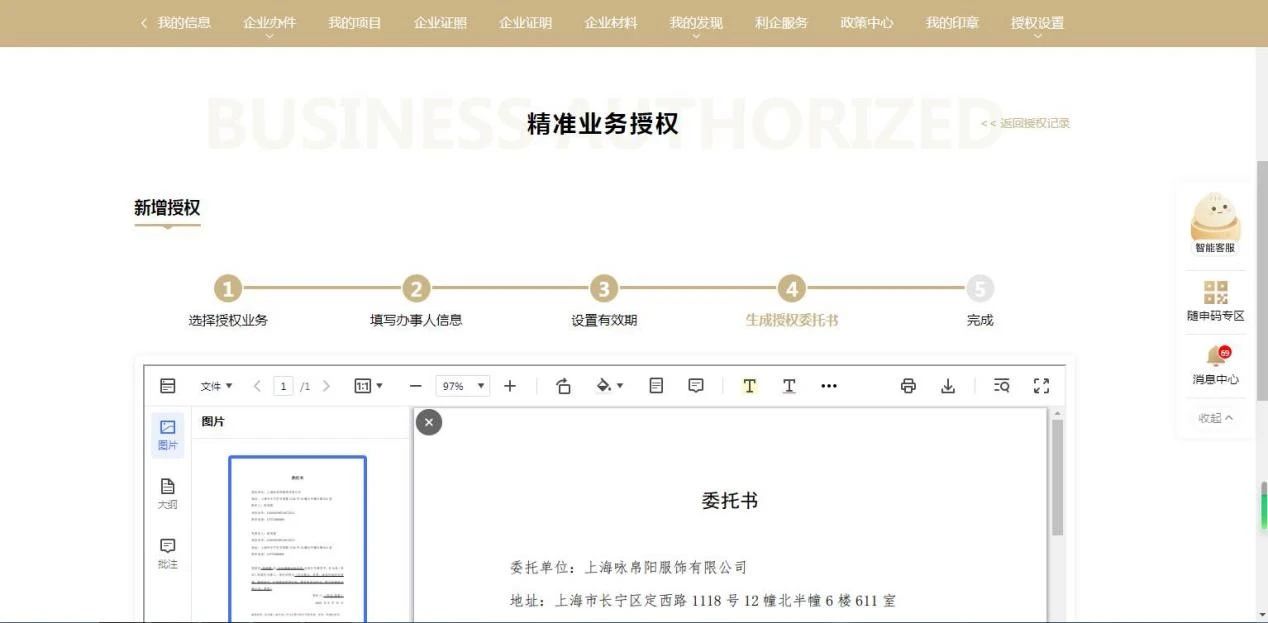This screenshot has height=623, width=1268.
Task: Select the page 1 thumbnail preview
Action: pos(297,539)
